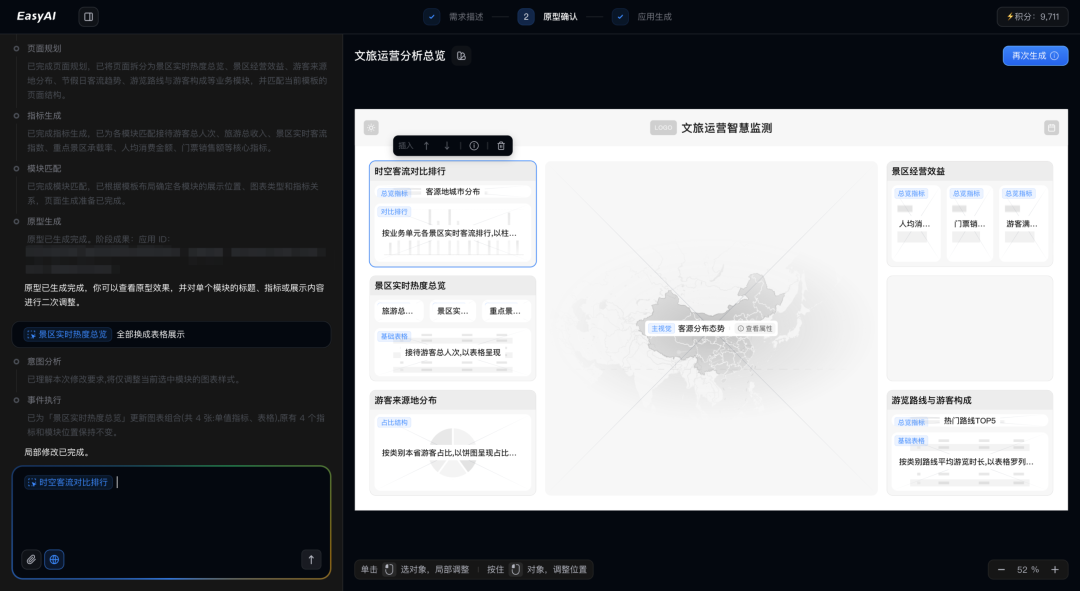The width and height of the screenshot is (1080, 591).
Task: Click the 事件执行 step heading
Action: [44, 400]
